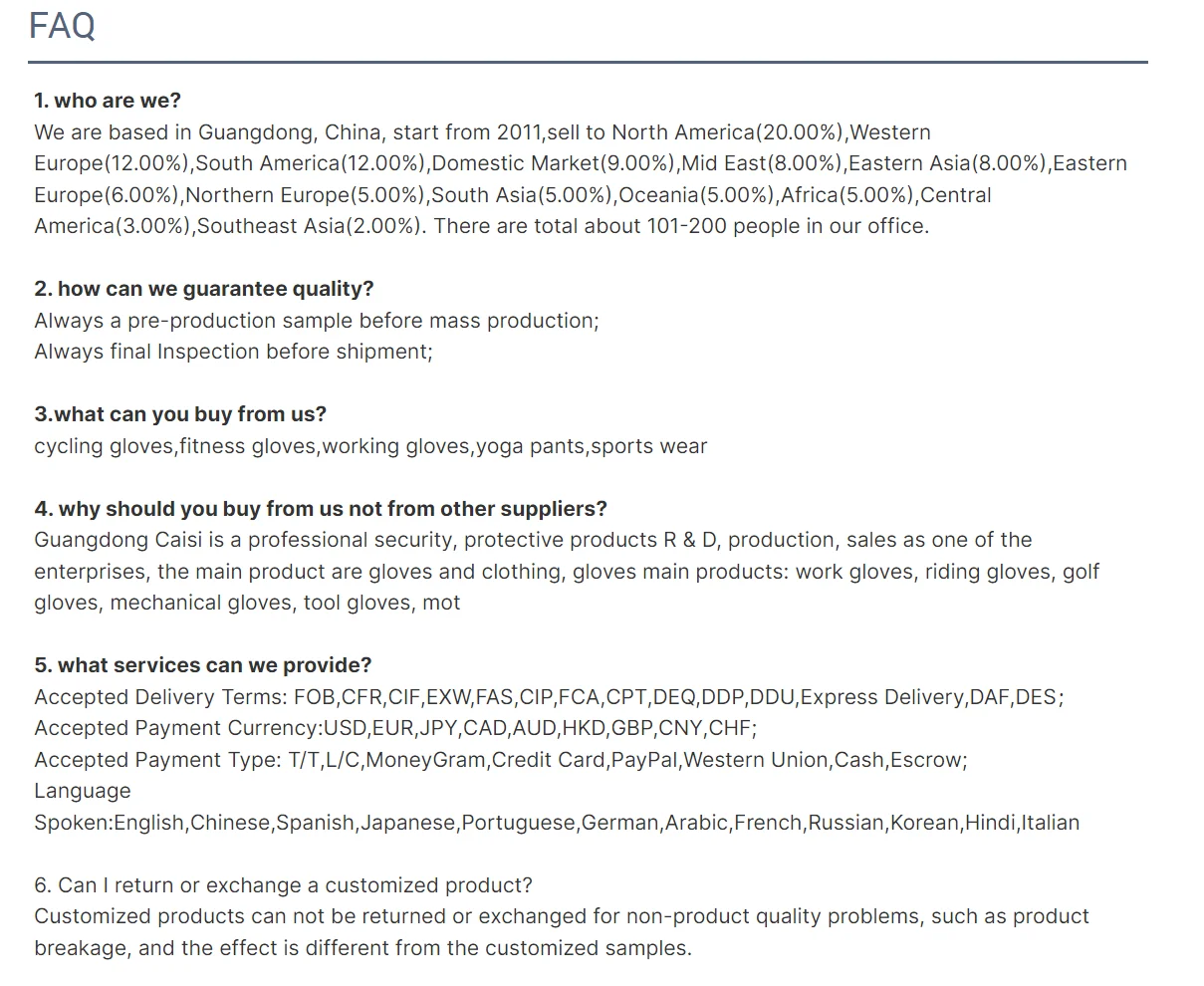Click the pre-production sample answer line
The height and width of the screenshot is (986, 1204).
tap(317, 321)
